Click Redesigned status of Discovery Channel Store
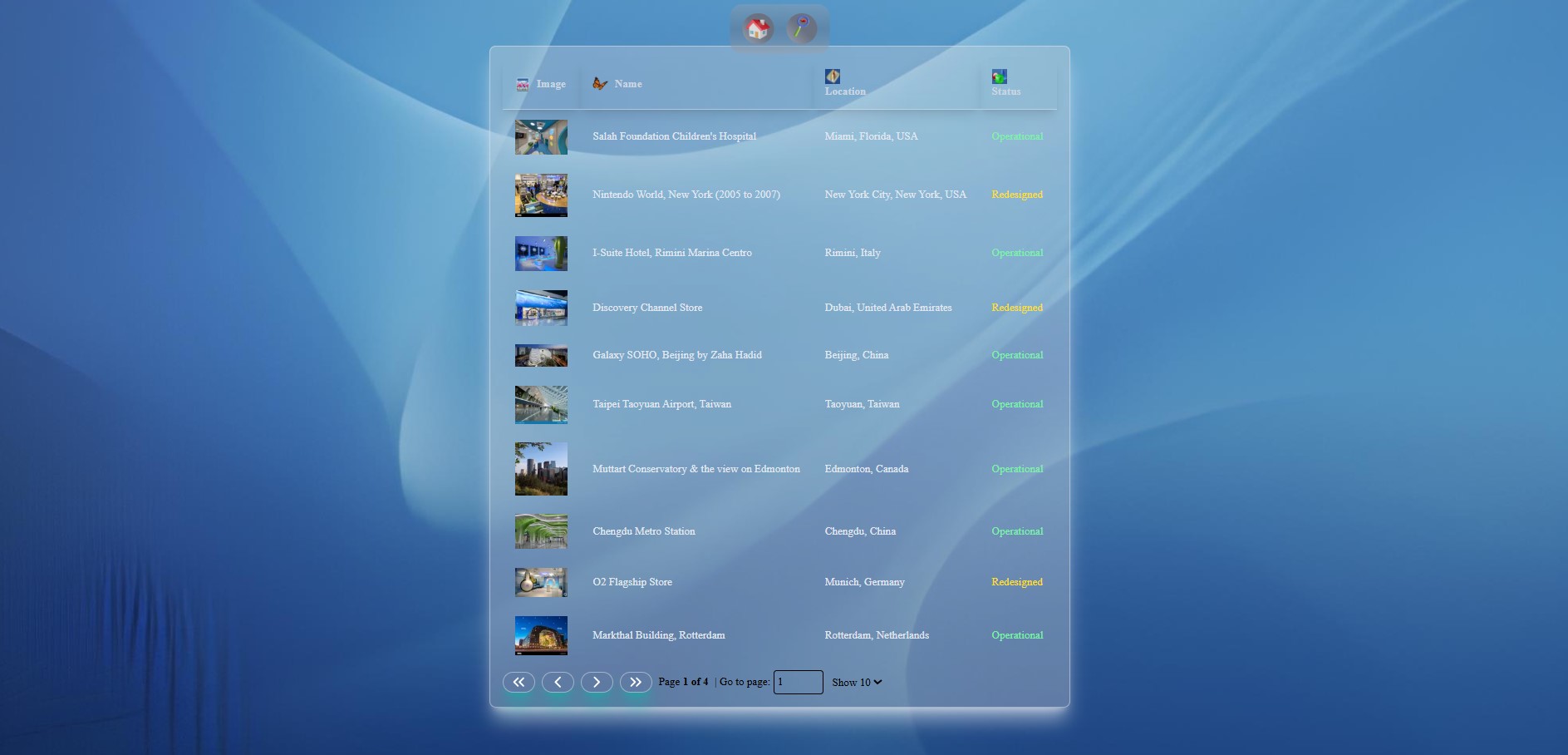 pyautogui.click(x=1017, y=308)
